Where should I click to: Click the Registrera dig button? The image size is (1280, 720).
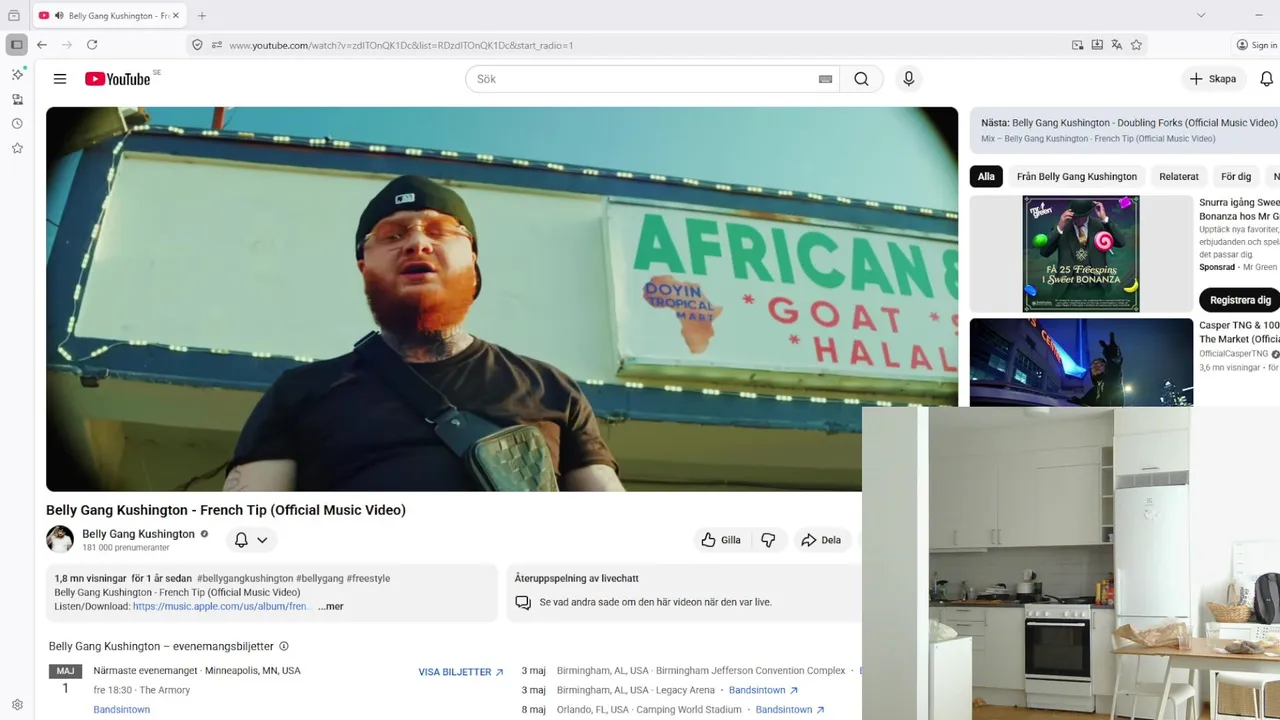(x=1240, y=300)
